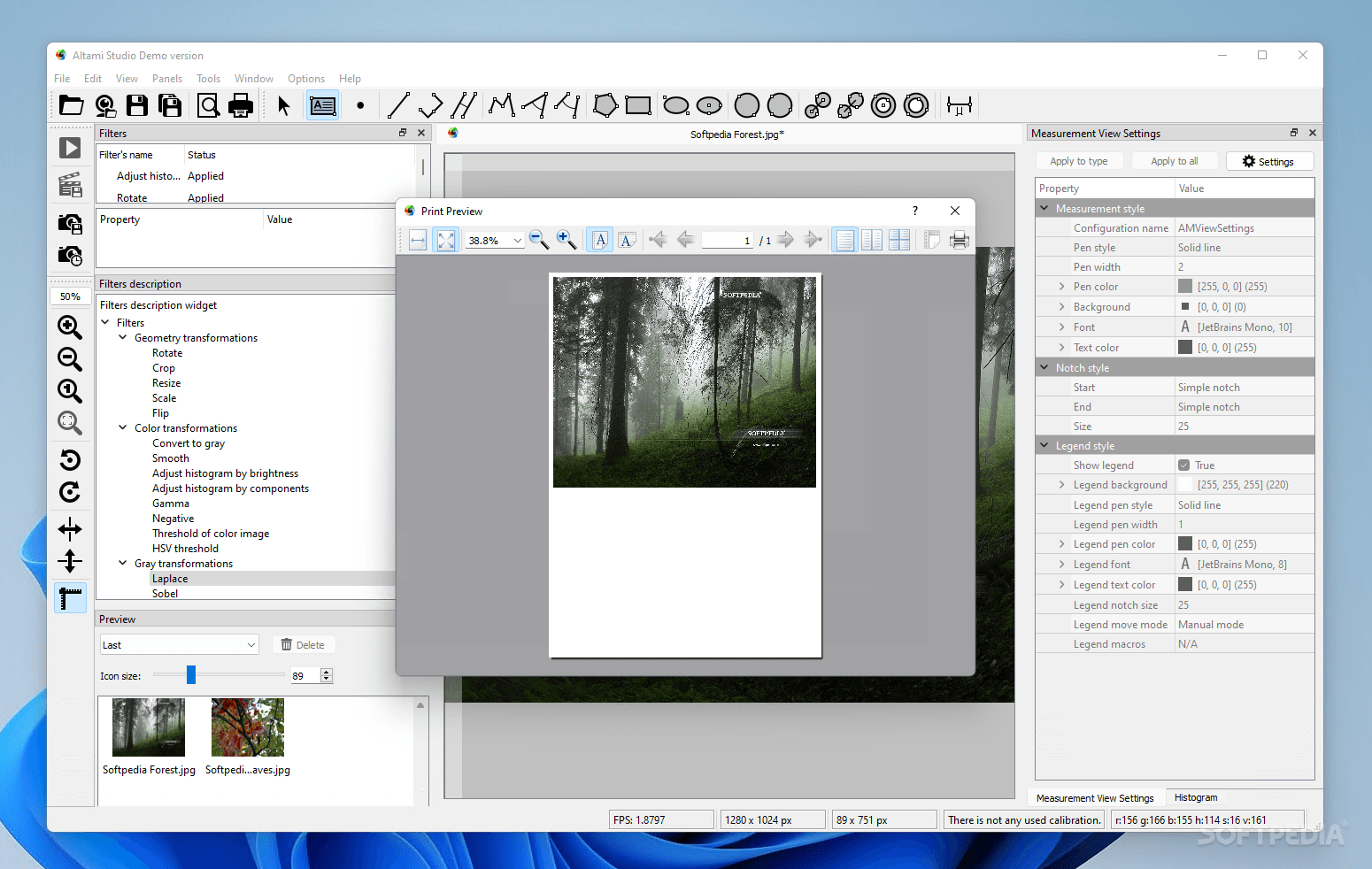Click the Icon size slider handle
The image size is (1372, 869).
coord(190,675)
